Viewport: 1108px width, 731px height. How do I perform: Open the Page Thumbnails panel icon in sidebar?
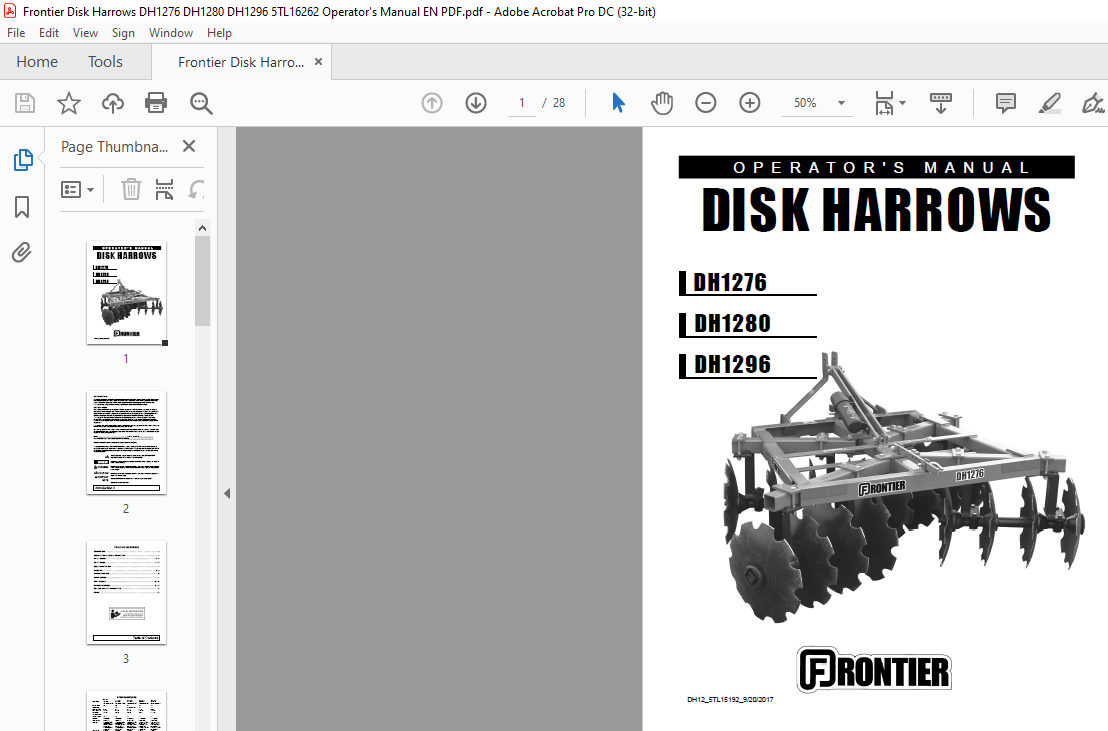pyautogui.click(x=23, y=160)
